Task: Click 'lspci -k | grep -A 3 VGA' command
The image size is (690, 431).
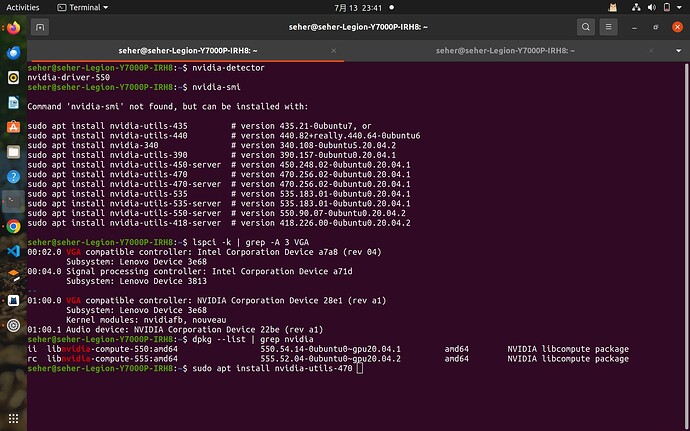Action: pyautogui.click(x=250, y=242)
